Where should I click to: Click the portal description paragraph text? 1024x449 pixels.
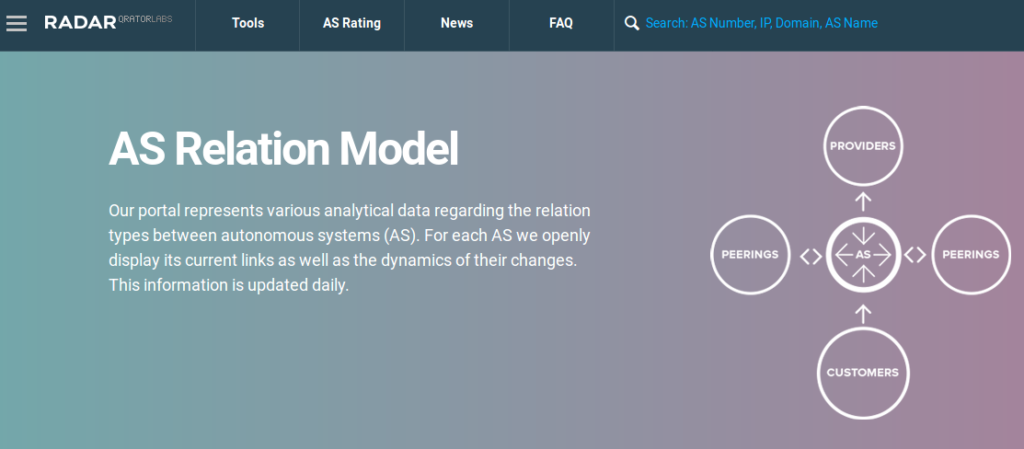(x=349, y=248)
